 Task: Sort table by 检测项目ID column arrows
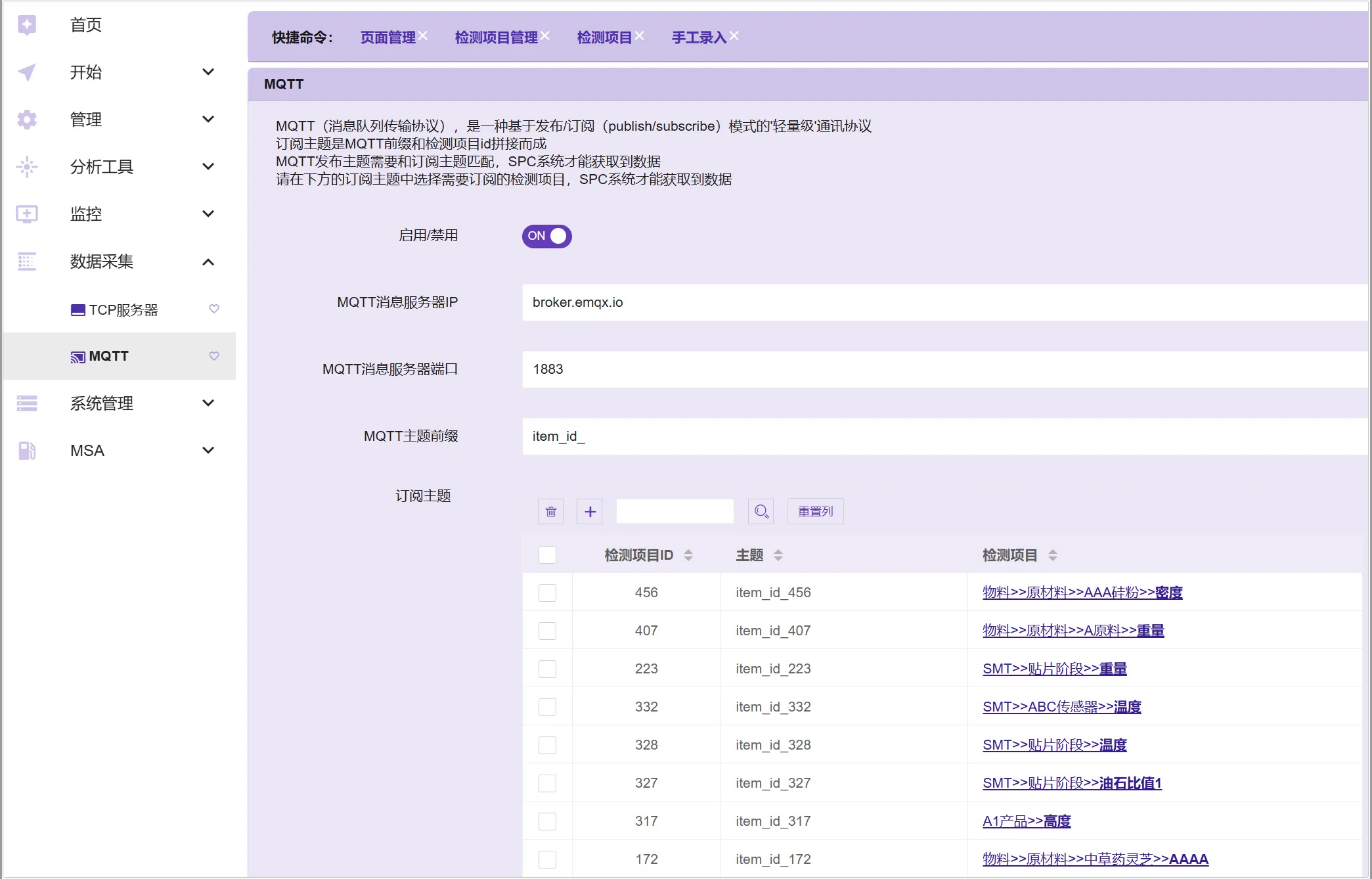click(688, 555)
